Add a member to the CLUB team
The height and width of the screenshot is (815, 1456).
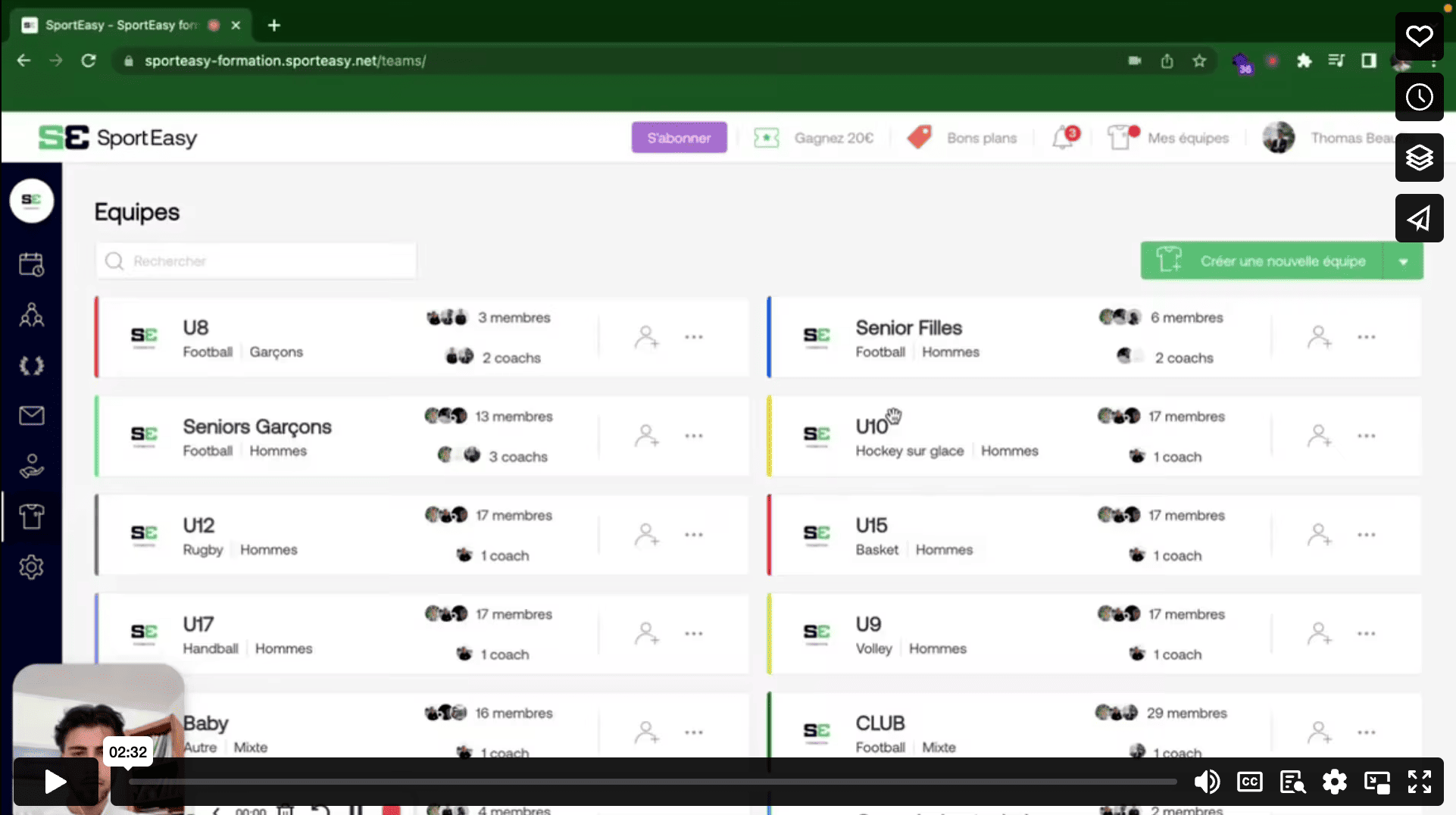point(1319,732)
